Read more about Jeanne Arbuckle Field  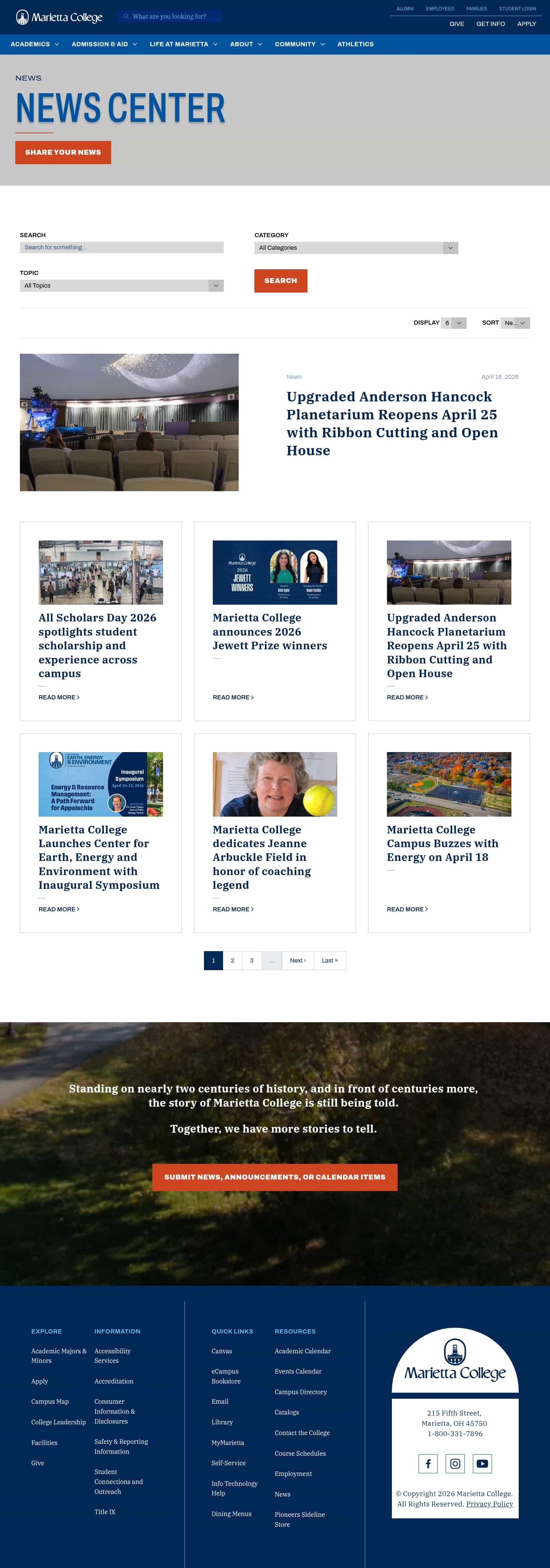point(233,909)
